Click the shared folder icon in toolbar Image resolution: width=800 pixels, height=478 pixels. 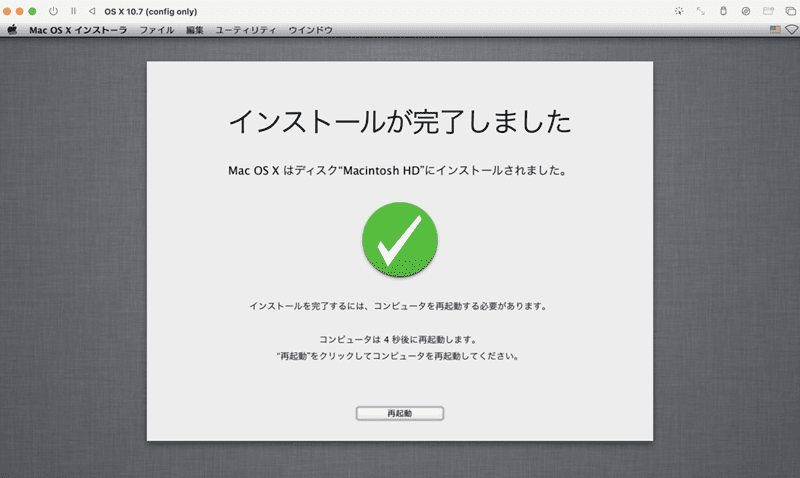[x=768, y=11]
